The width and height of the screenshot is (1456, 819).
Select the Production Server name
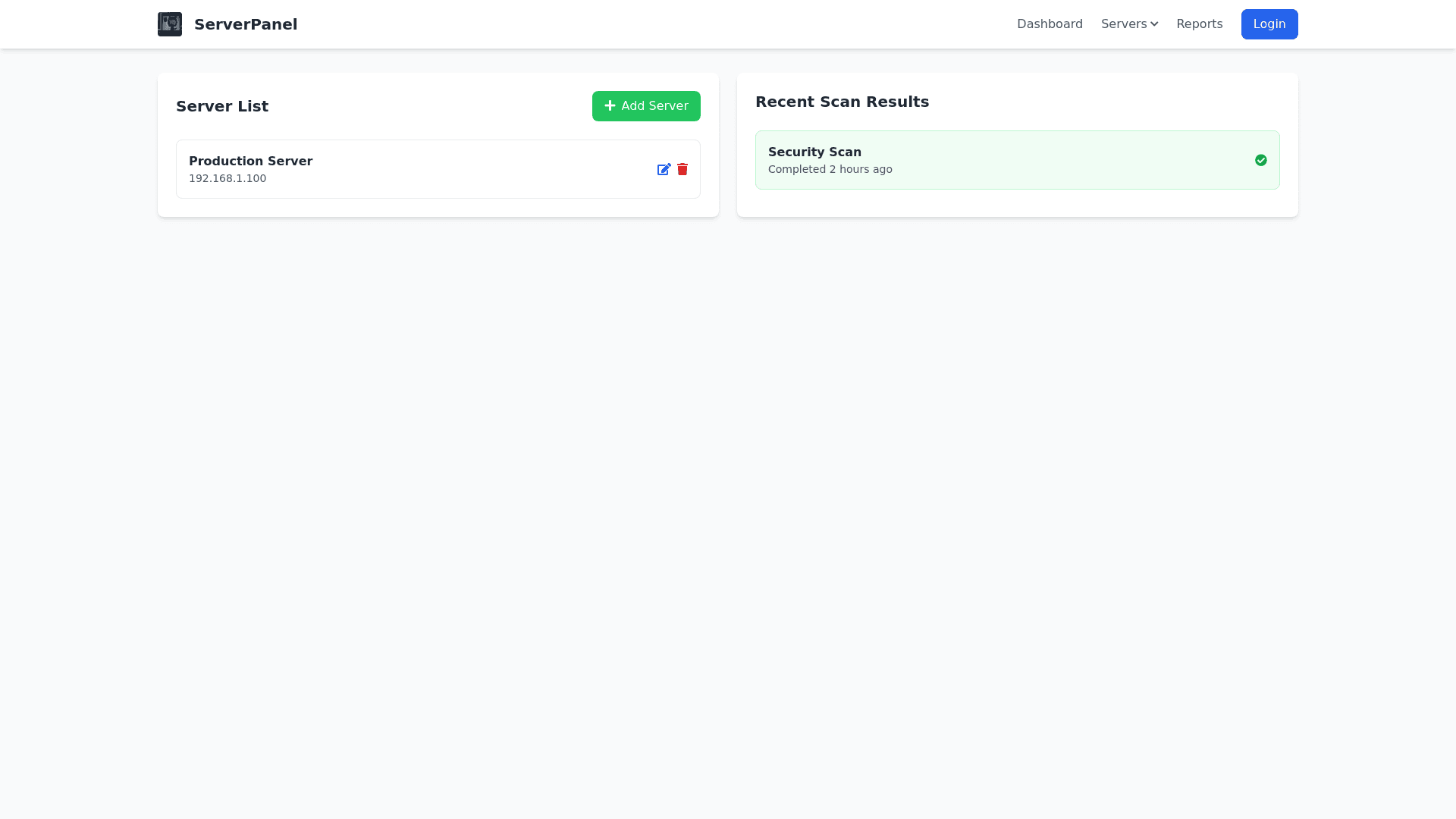(250, 161)
